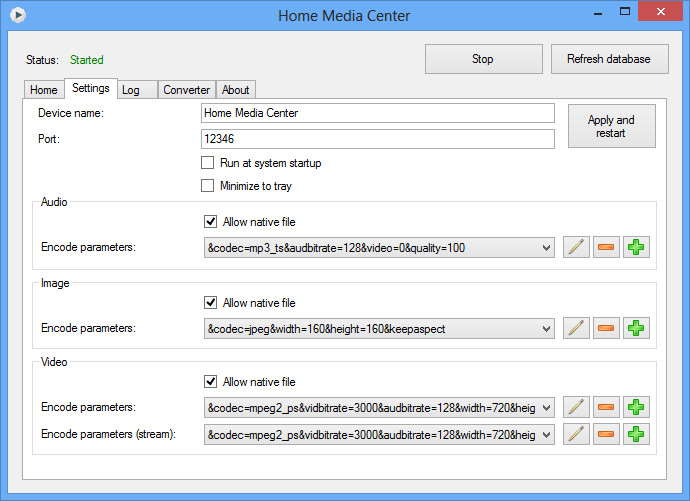Go to the Converter tab
This screenshot has height=501, width=690.
(187, 90)
